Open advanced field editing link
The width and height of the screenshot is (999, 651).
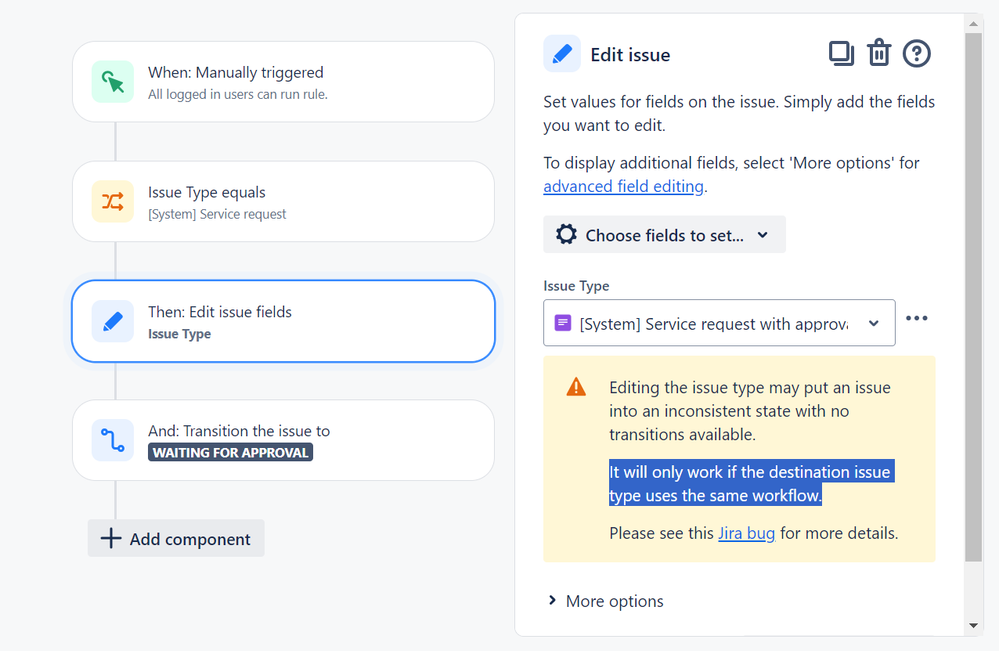tap(623, 186)
